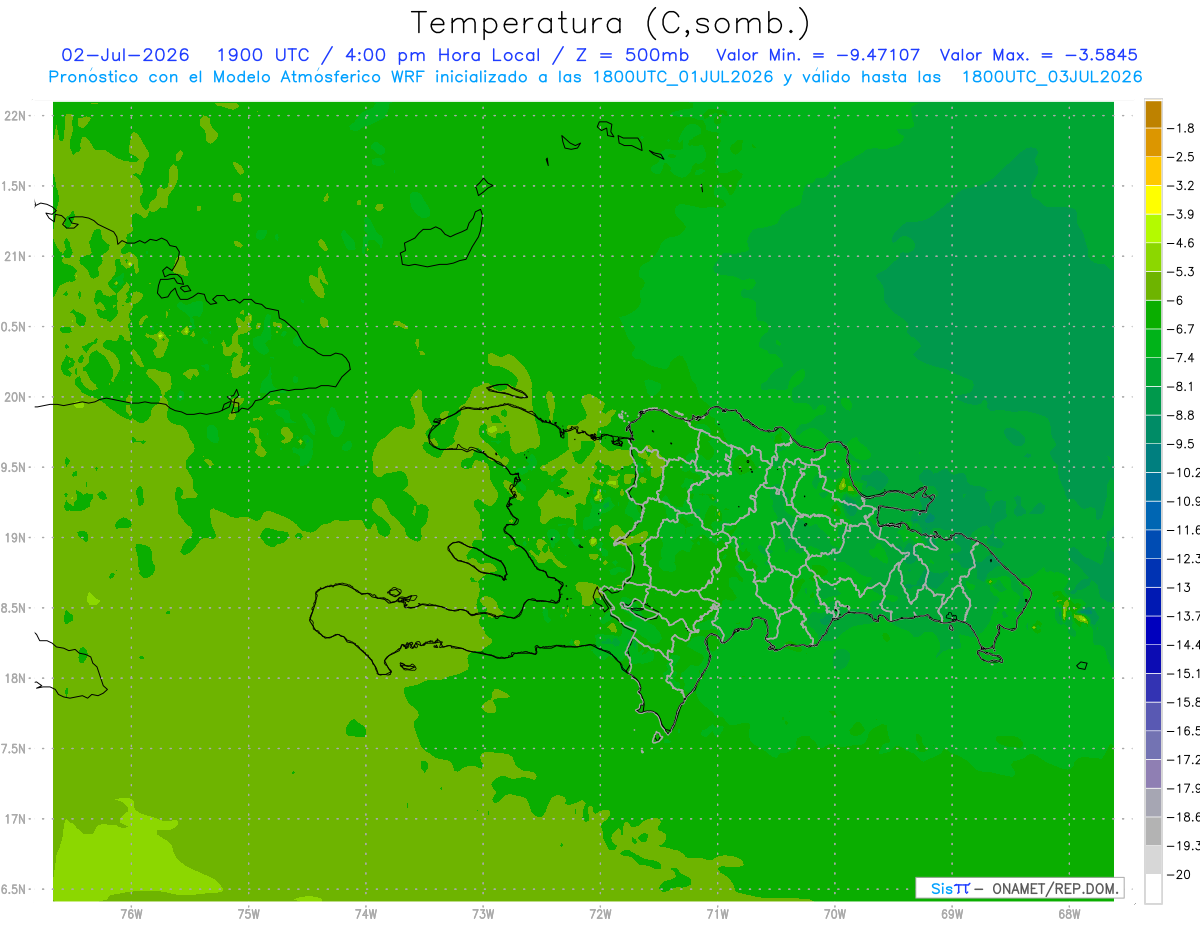Click the "Valor Max. = -3.5845" value

coord(1039,55)
